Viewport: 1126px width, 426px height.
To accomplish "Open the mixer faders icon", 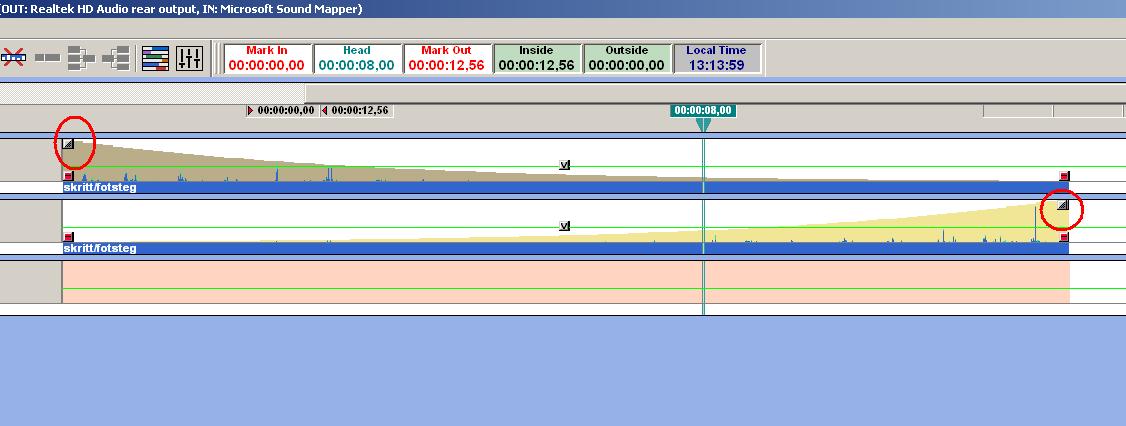I will (x=190, y=58).
